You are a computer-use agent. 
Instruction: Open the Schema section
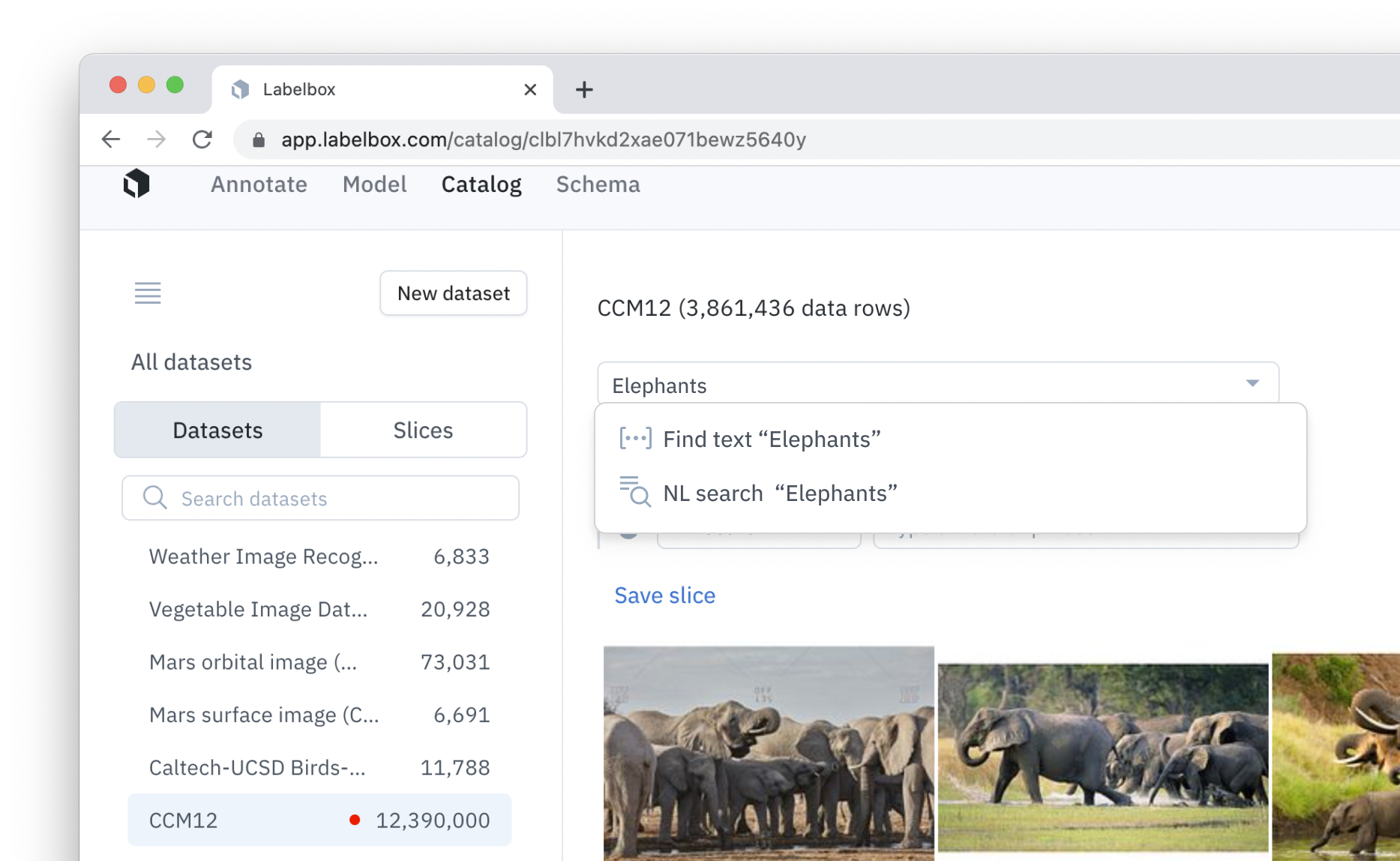598,184
